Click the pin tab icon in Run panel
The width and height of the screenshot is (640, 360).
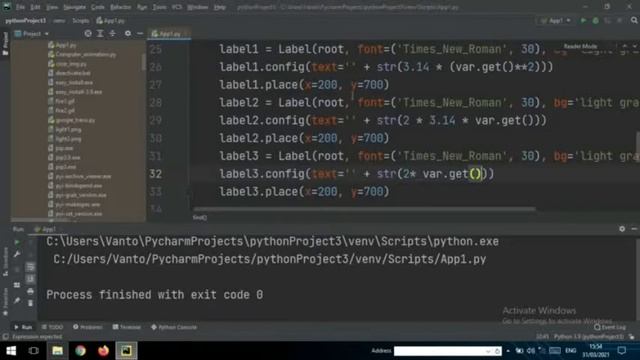(17, 300)
